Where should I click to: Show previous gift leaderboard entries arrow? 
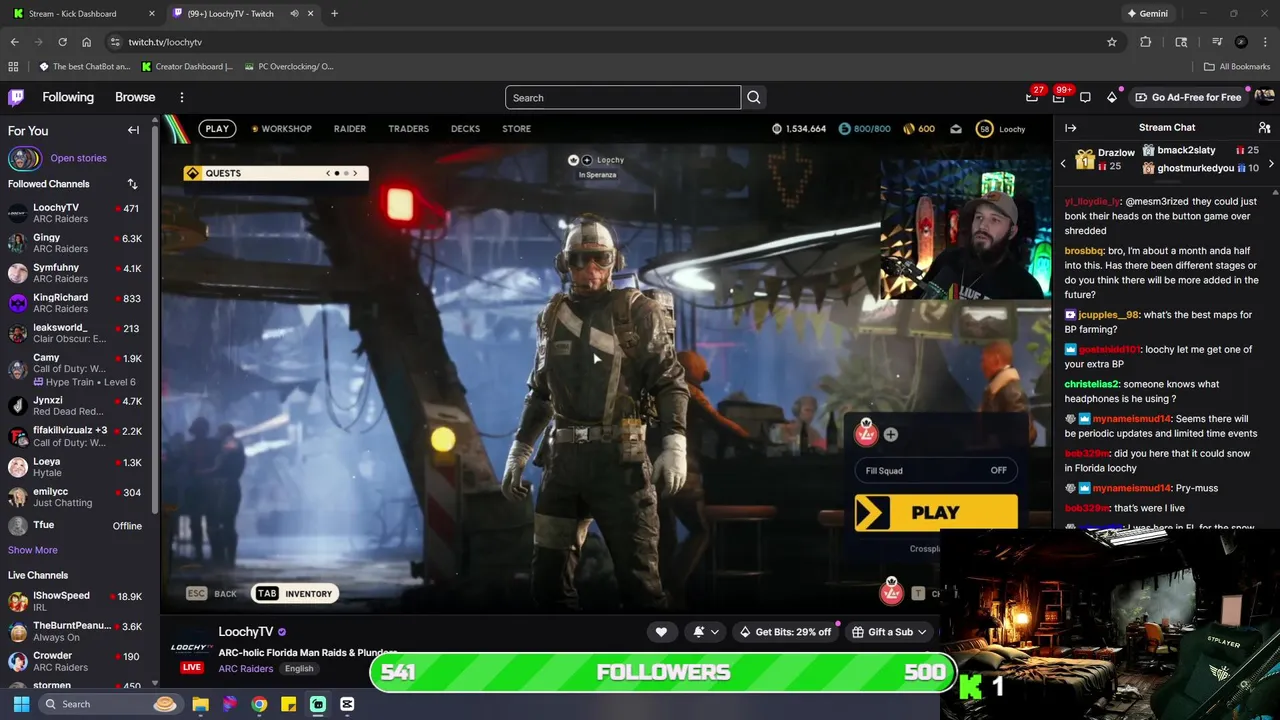click(1063, 163)
